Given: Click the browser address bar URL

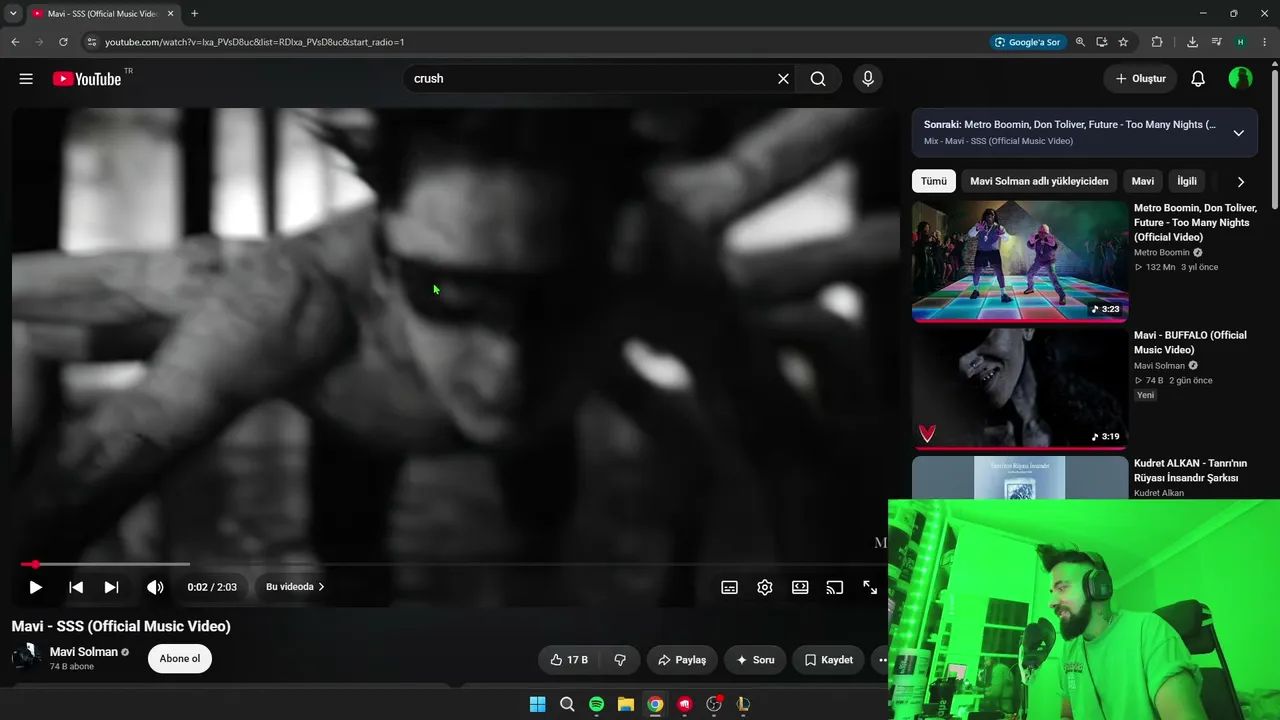Looking at the screenshot, I should (x=255, y=42).
